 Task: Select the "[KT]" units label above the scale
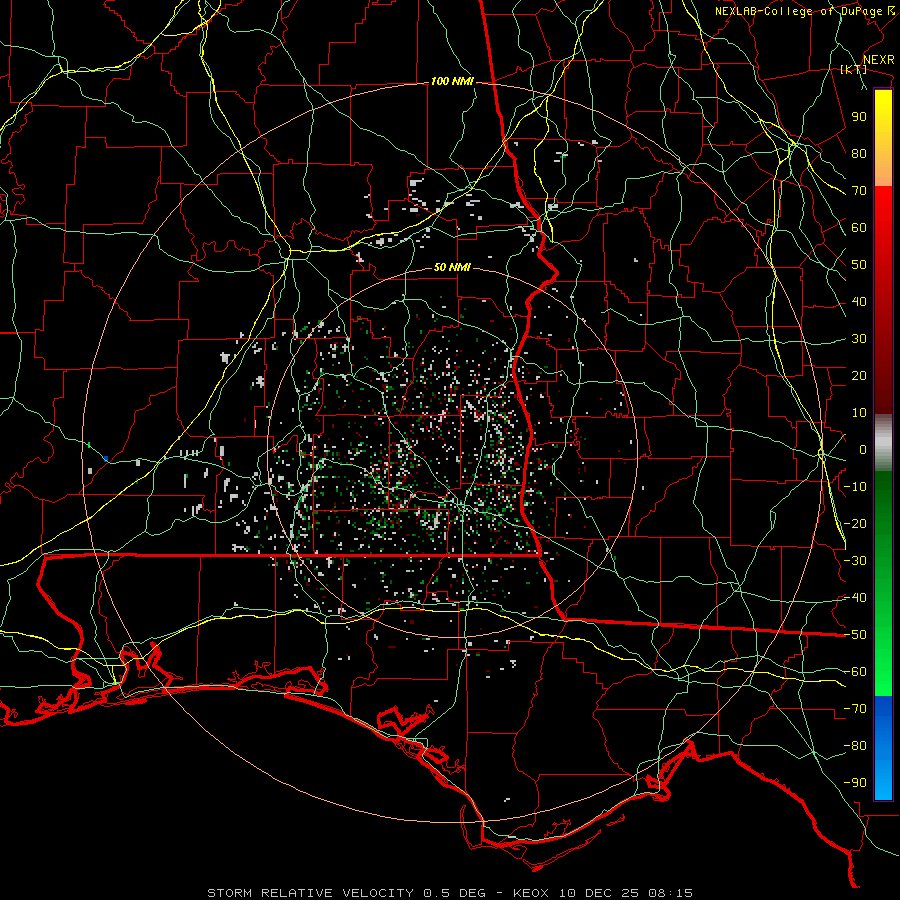(853, 69)
